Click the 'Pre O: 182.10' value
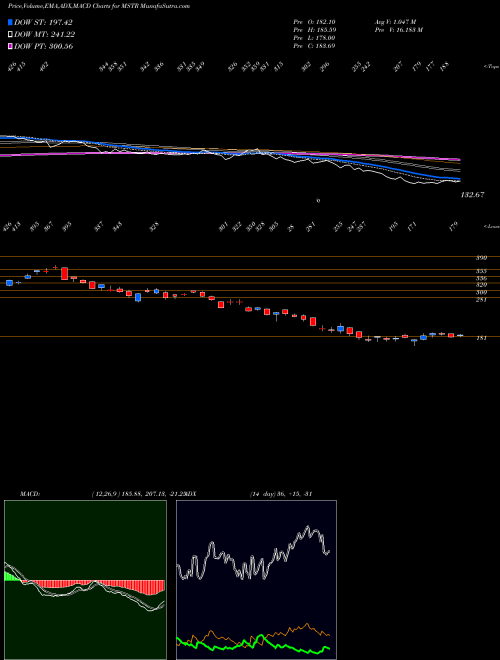The image size is (500, 660). [314, 22]
